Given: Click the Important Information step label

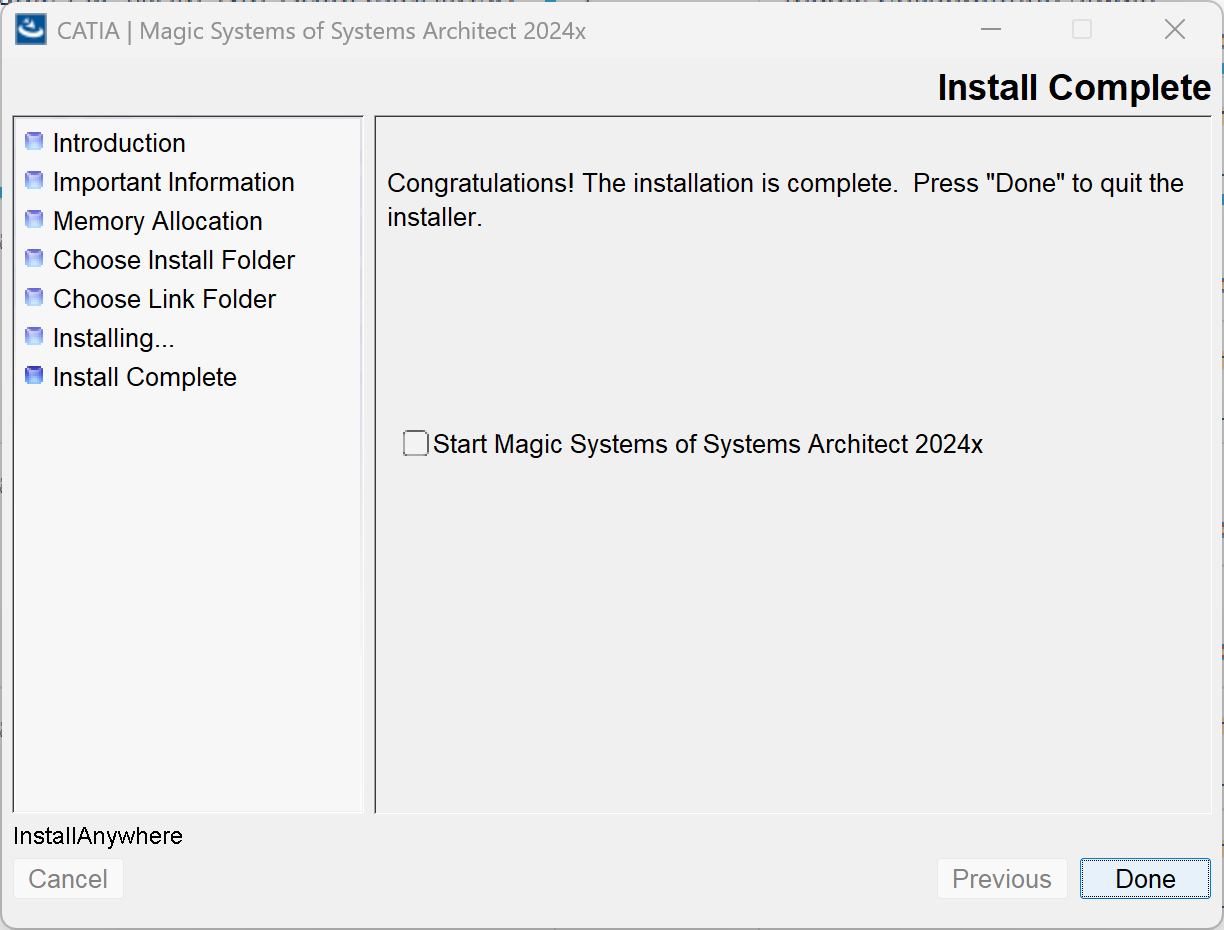Looking at the screenshot, I should click(174, 182).
